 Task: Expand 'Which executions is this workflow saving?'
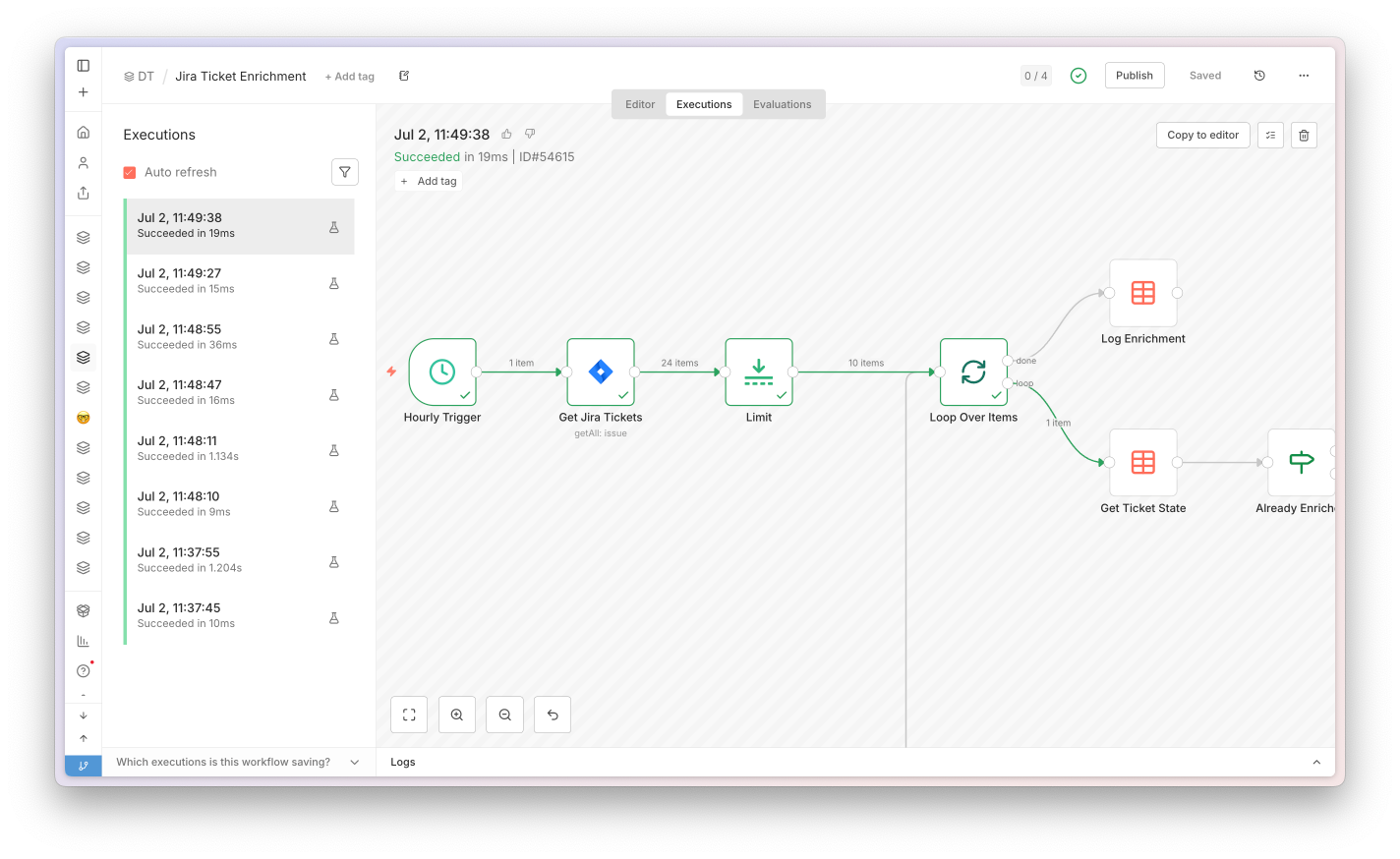pyautogui.click(x=238, y=762)
